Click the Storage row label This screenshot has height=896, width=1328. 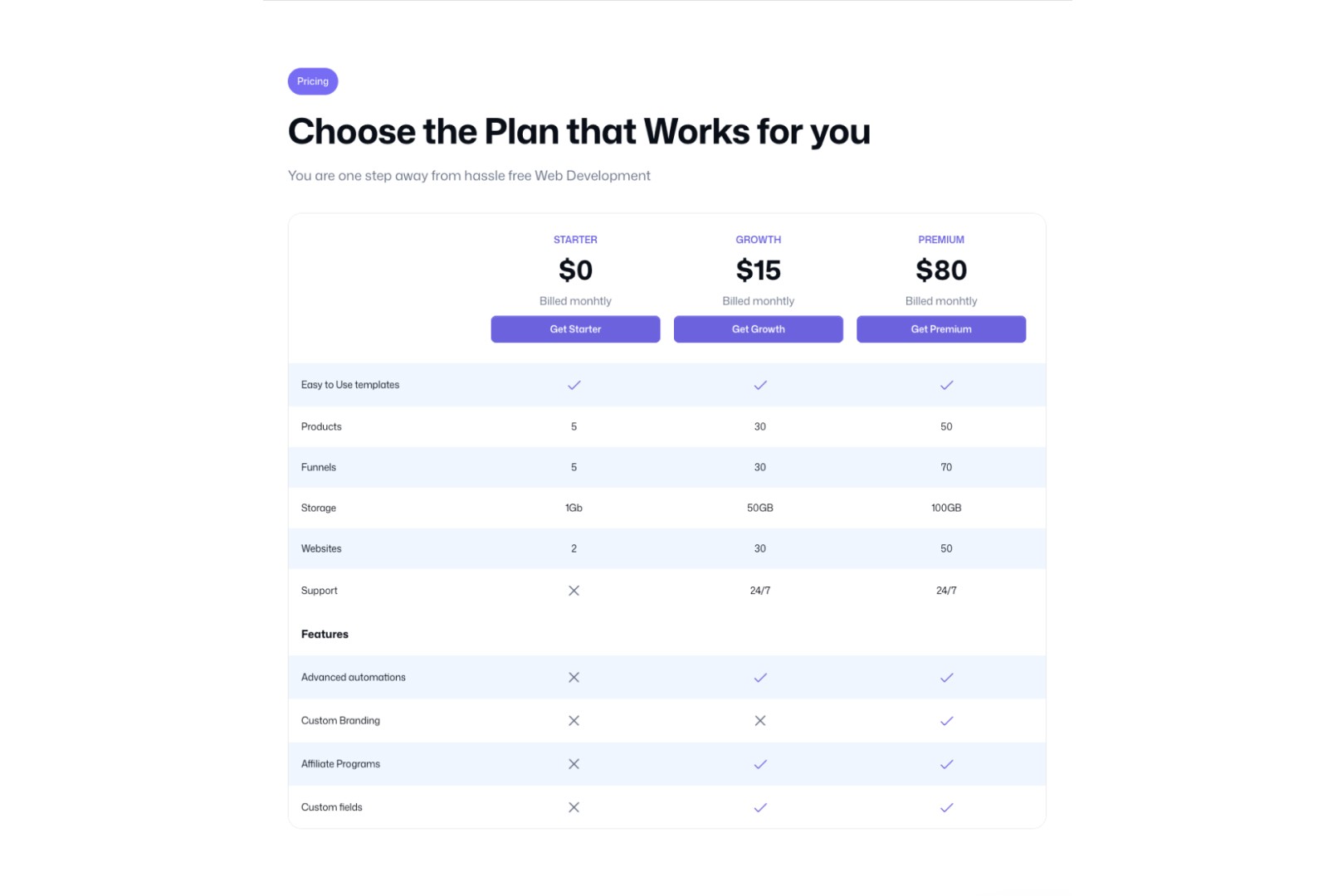point(319,508)
